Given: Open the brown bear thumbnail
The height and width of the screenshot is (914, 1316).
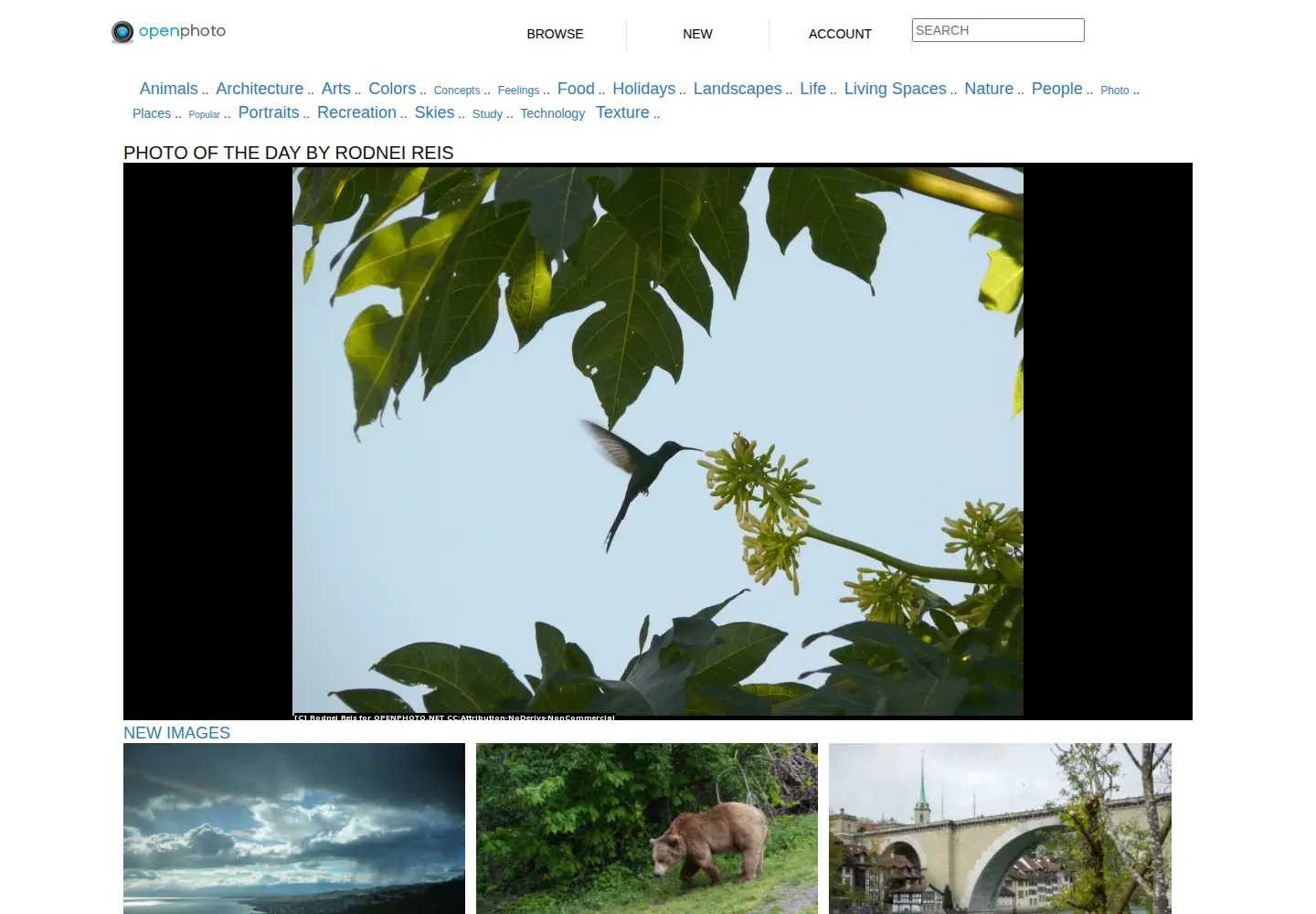Looking at the screenshot, I should 647,828.
